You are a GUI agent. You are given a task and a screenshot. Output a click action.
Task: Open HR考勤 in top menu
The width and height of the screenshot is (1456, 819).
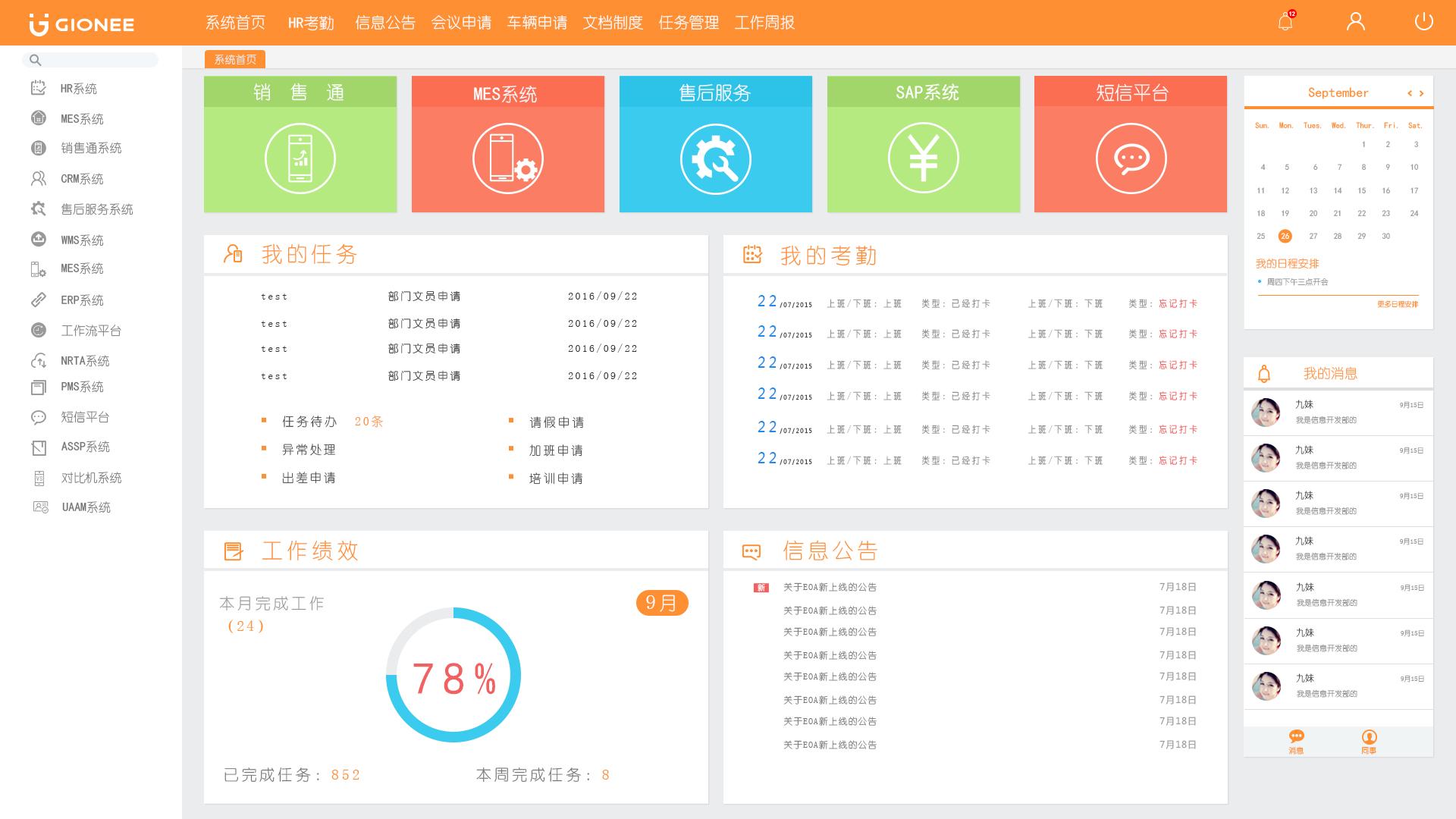[x=311, y=23]
